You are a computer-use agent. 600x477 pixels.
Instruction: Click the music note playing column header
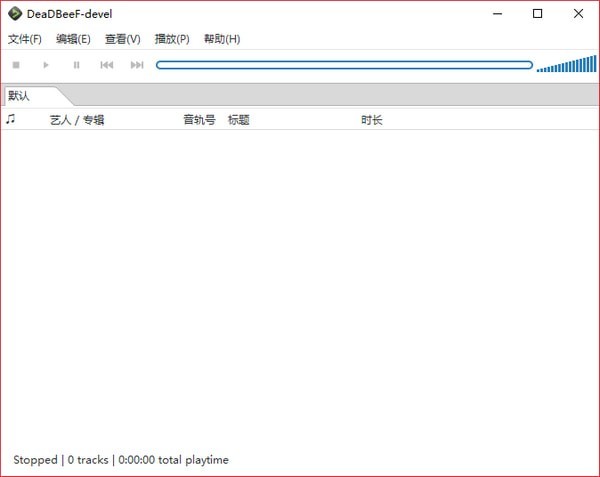11,119
